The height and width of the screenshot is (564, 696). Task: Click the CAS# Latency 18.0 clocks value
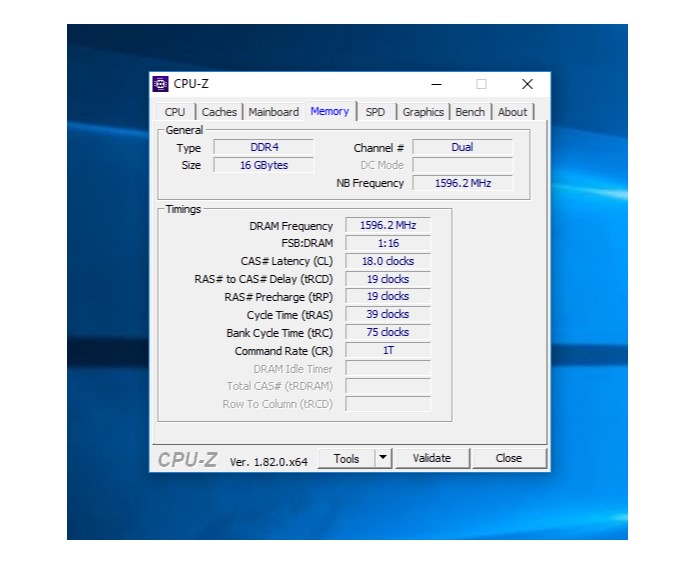pos(388,261)
